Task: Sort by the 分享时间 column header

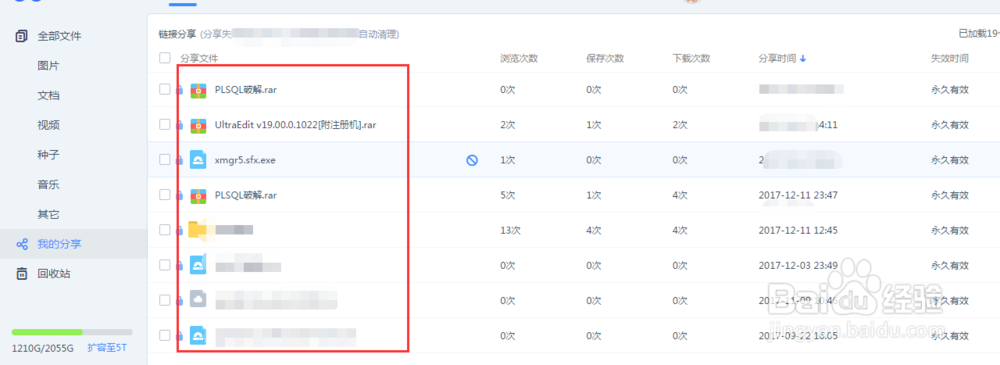Action: tap(777, 59)
